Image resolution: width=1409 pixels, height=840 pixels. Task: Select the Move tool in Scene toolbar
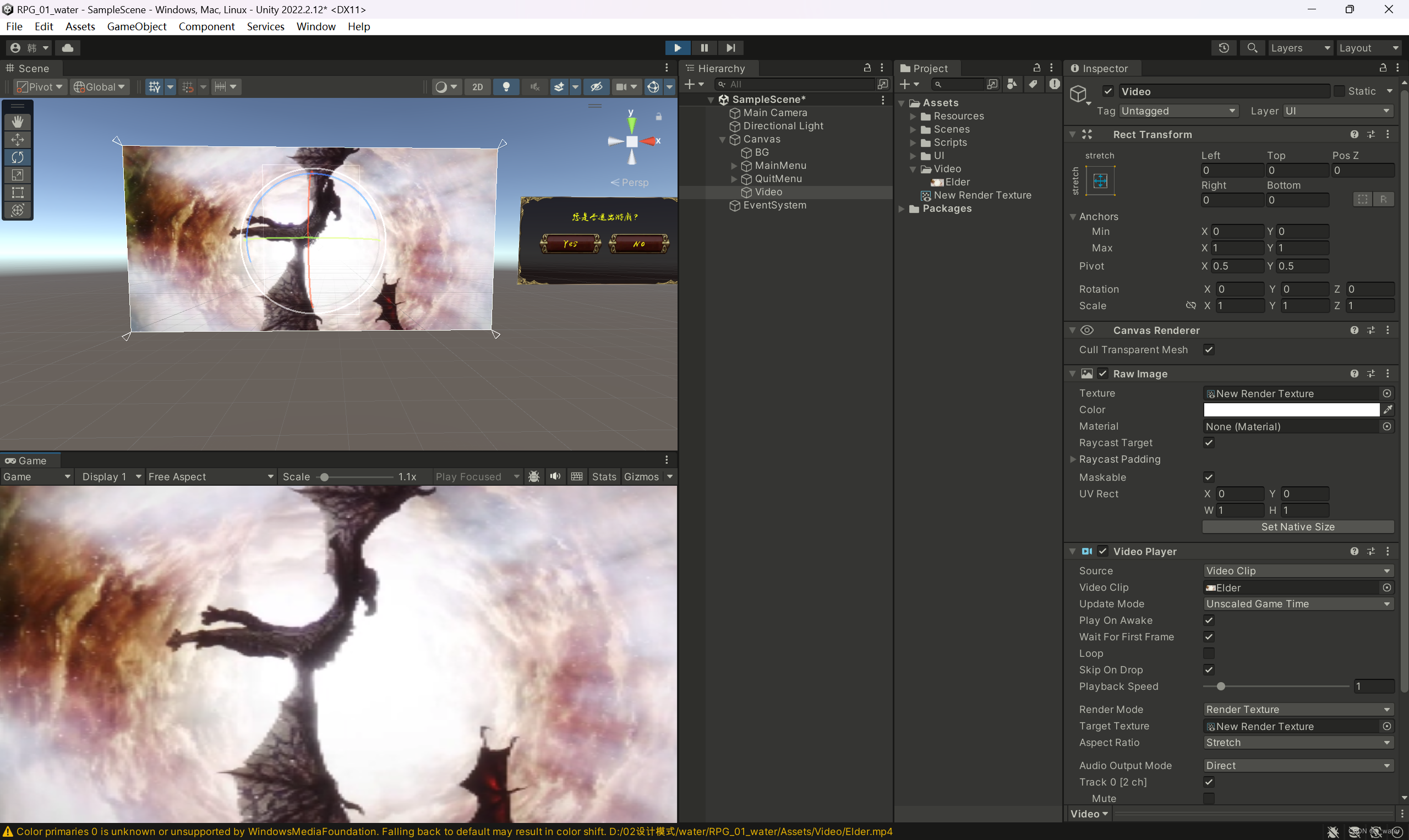(18, 139)
